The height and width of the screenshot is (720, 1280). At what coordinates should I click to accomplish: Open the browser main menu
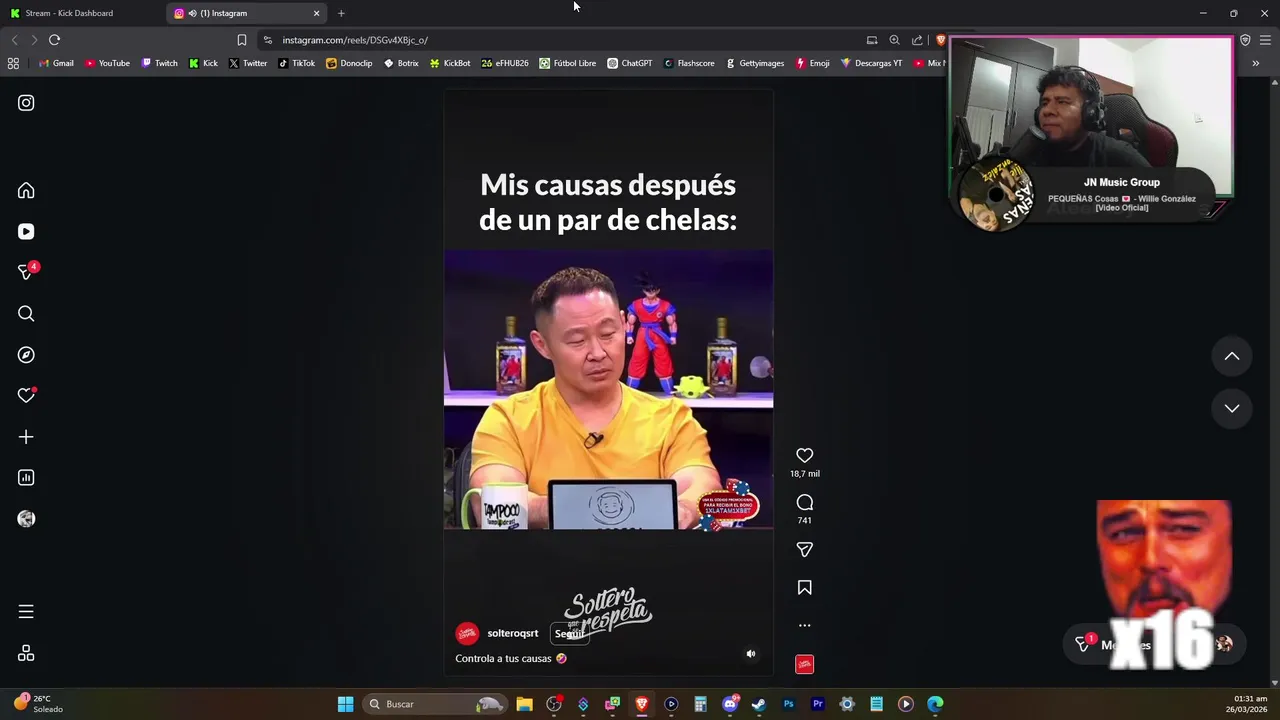pyautogui.click(x=1266, y=40)
